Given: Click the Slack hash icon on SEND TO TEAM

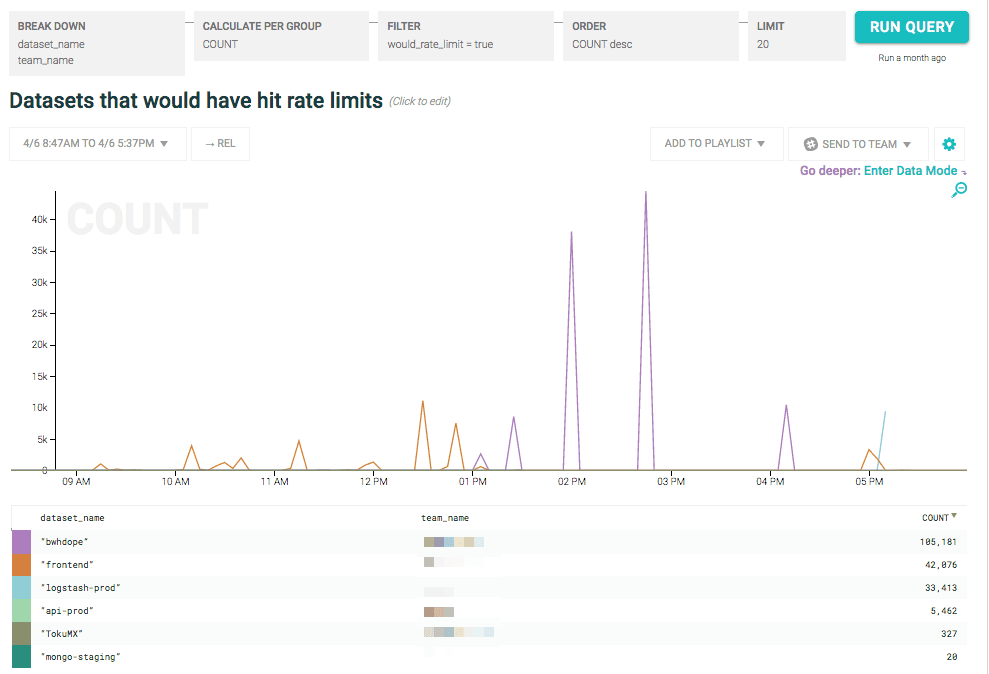Looking at the screenshot, I should point(810,143).
